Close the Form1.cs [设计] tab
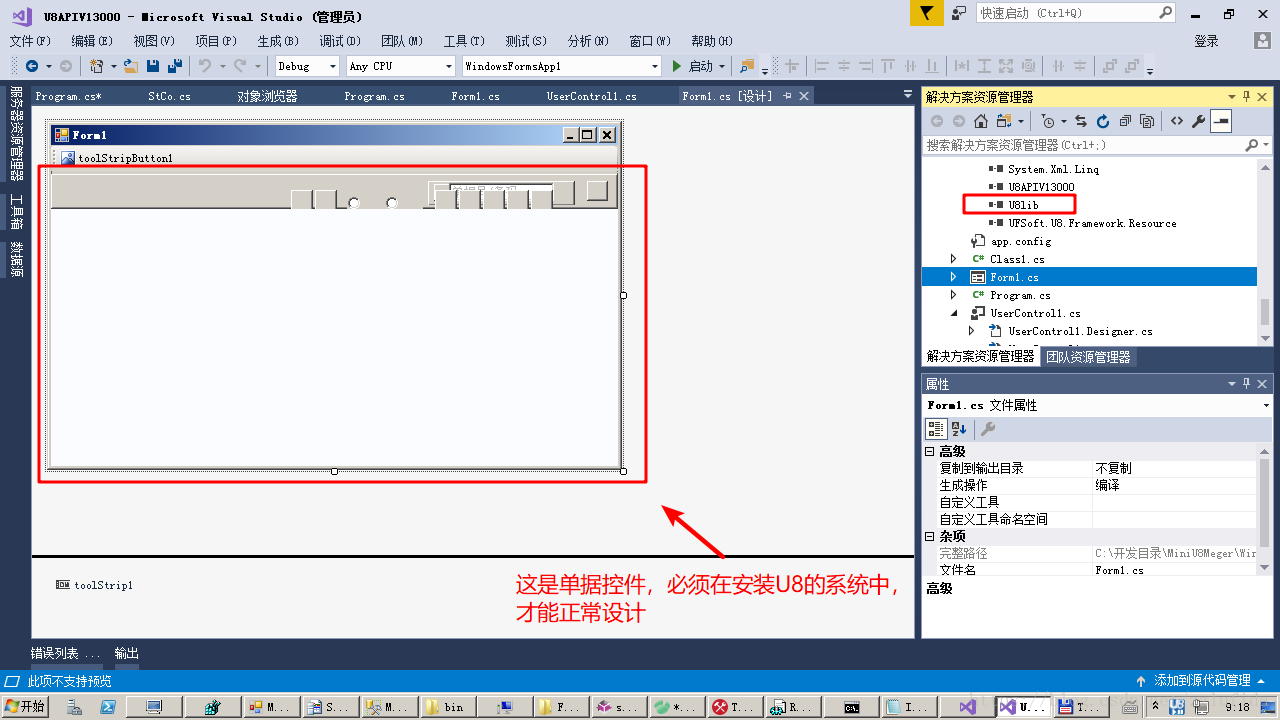1280x720 pixels. pyautogui.click(x=803, y=96)
